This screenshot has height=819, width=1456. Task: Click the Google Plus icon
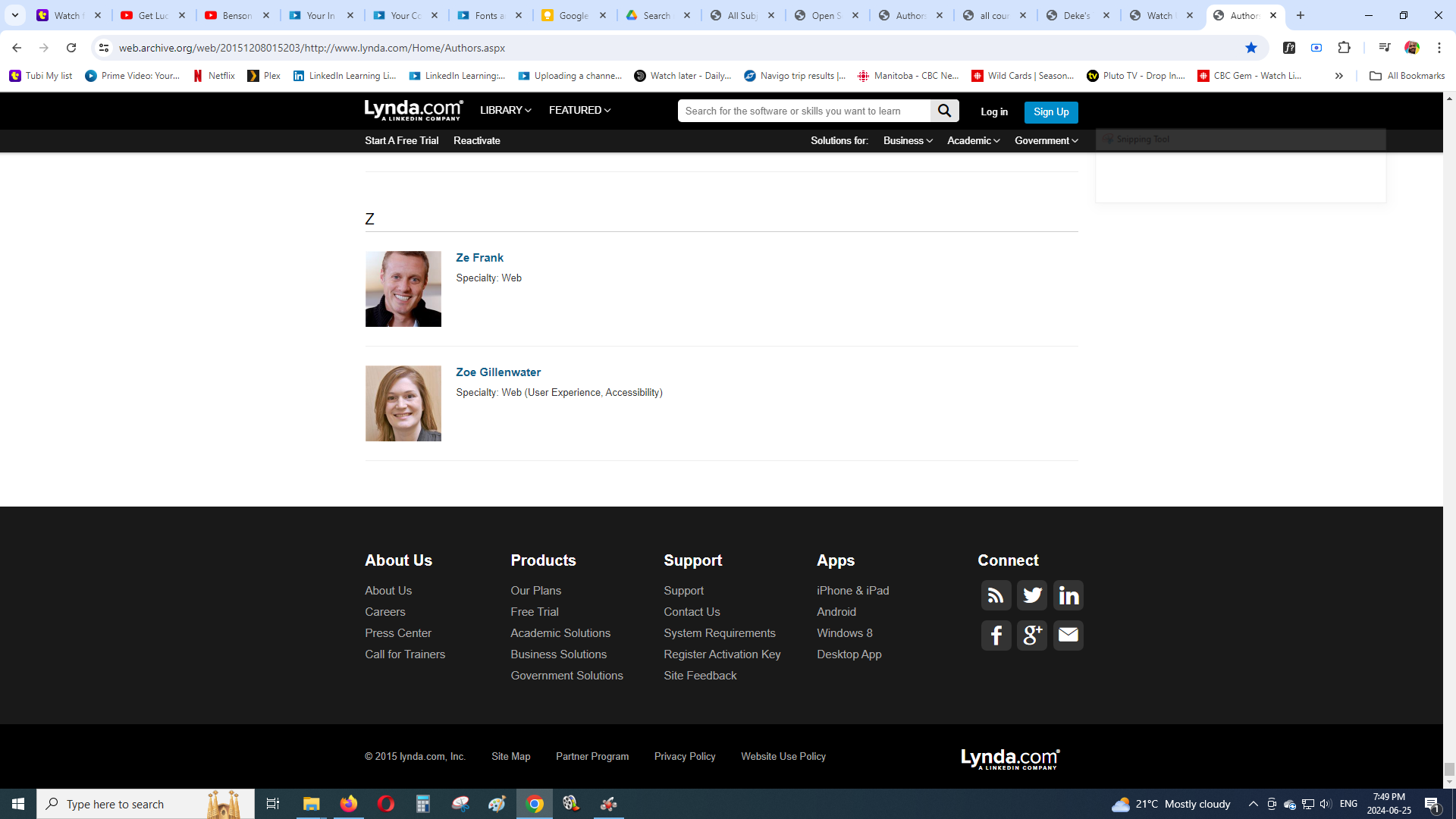click(1031, 635)
